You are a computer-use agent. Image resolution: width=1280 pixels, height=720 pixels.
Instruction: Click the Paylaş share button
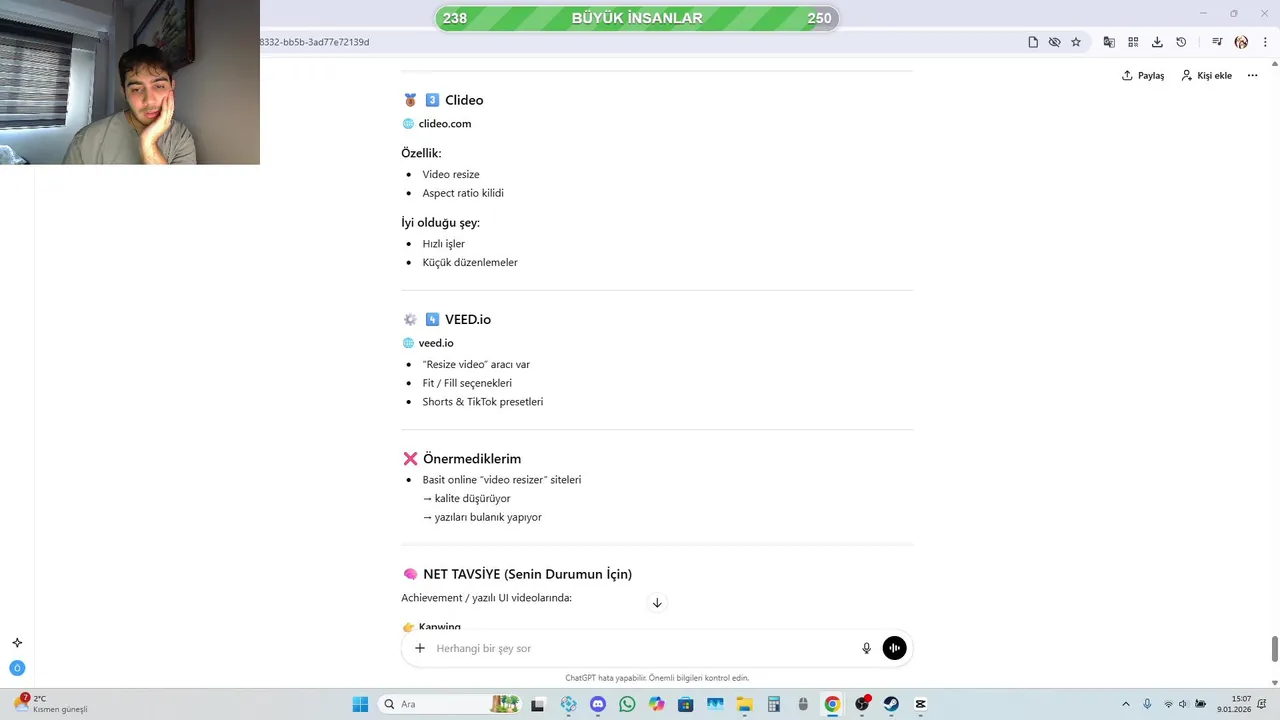[x=1143, y=76]
